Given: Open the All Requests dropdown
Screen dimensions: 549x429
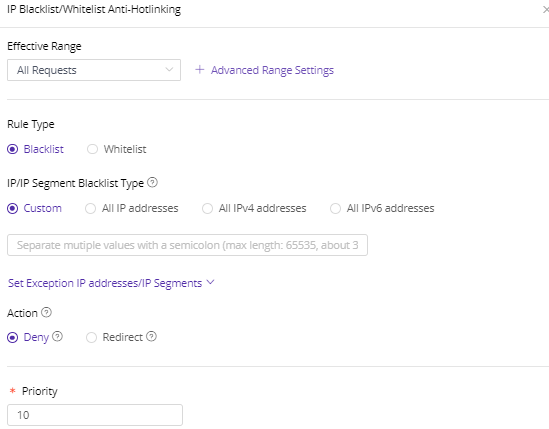Looking at the screenshot, I should click(x=94, y=70).
